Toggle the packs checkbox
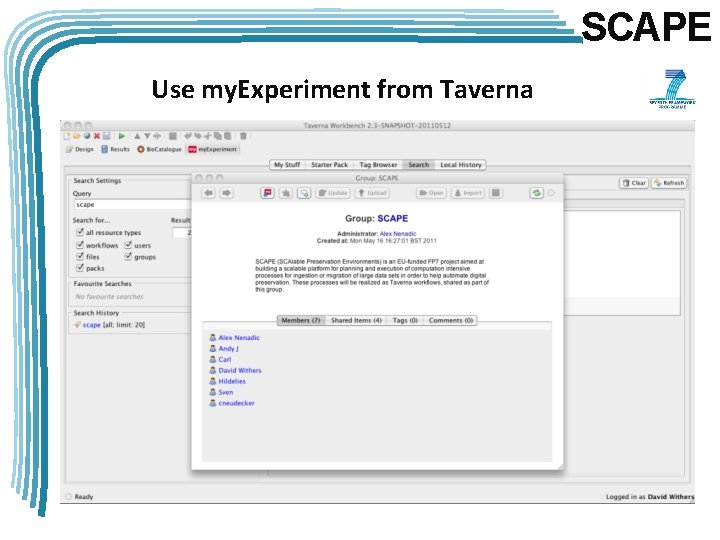The height and width of the screenshot is (540, 720). tap(80, 268)
